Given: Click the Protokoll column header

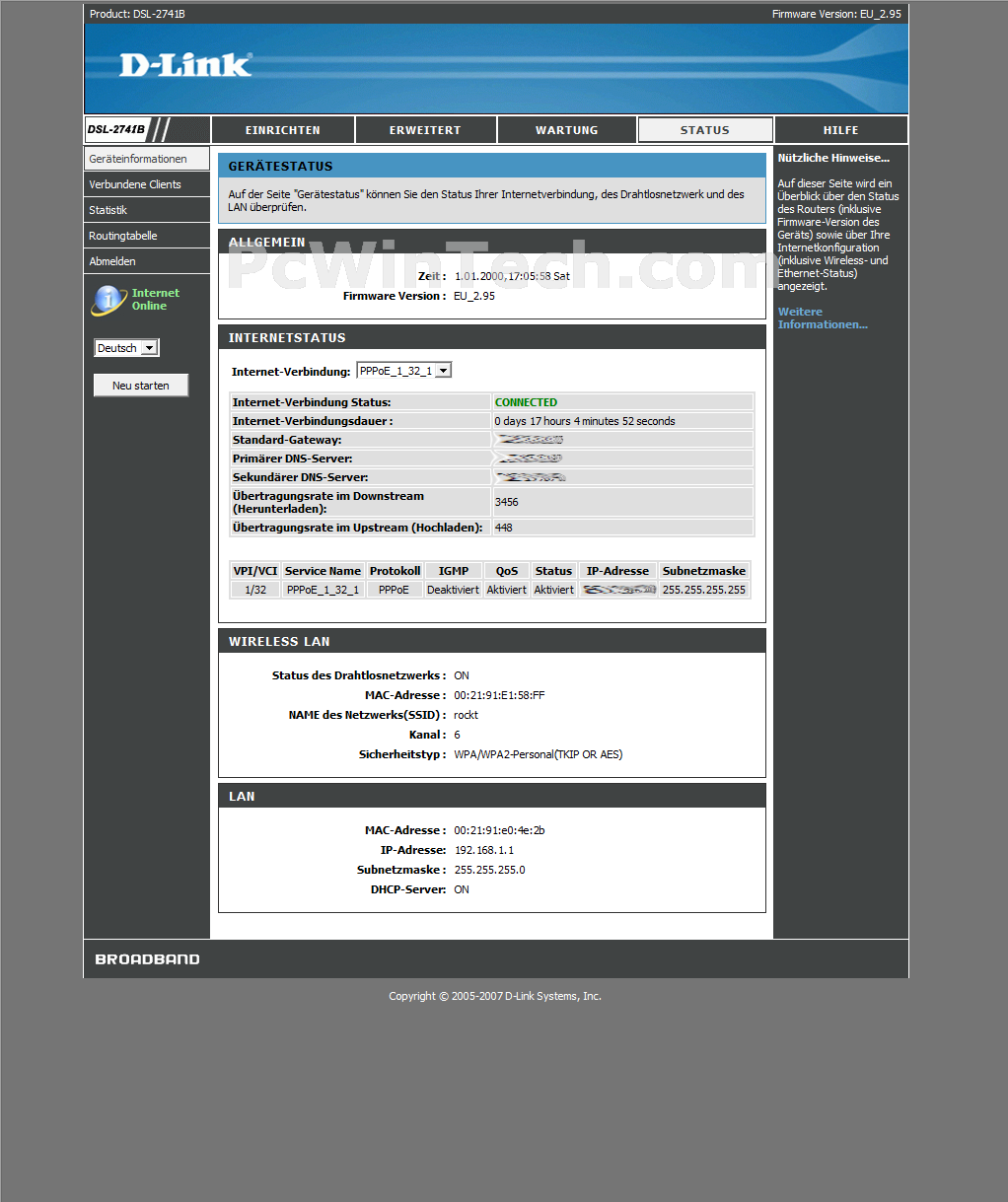Looking at the screenshot, I should 395,571.
